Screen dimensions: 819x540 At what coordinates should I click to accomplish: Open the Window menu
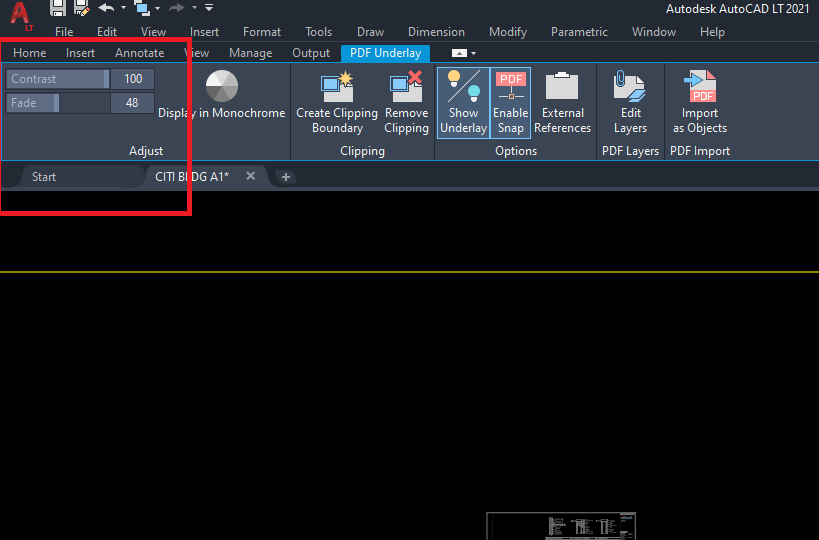653,32
